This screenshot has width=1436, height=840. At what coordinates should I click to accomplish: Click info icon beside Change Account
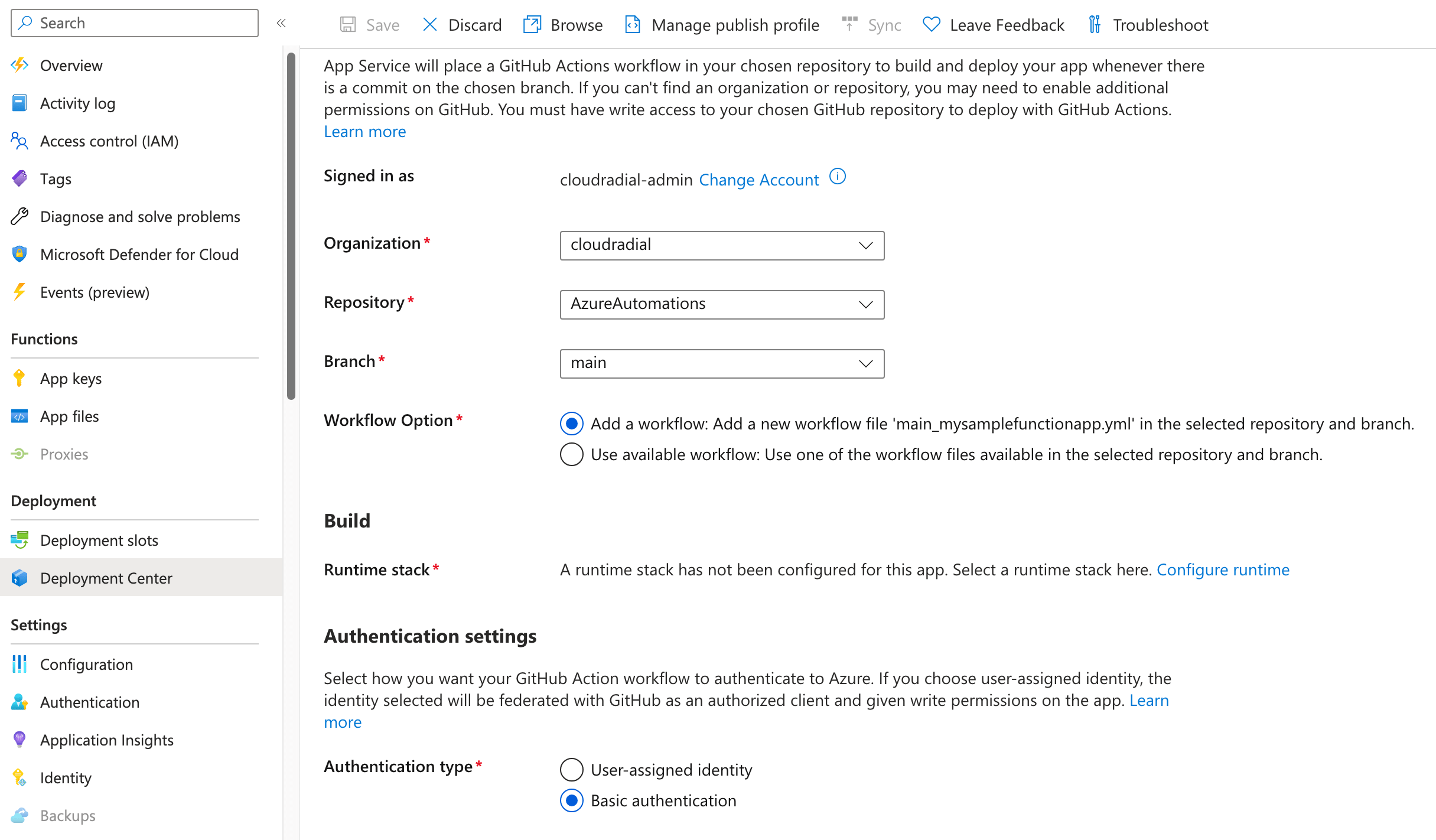click(838, 177)
